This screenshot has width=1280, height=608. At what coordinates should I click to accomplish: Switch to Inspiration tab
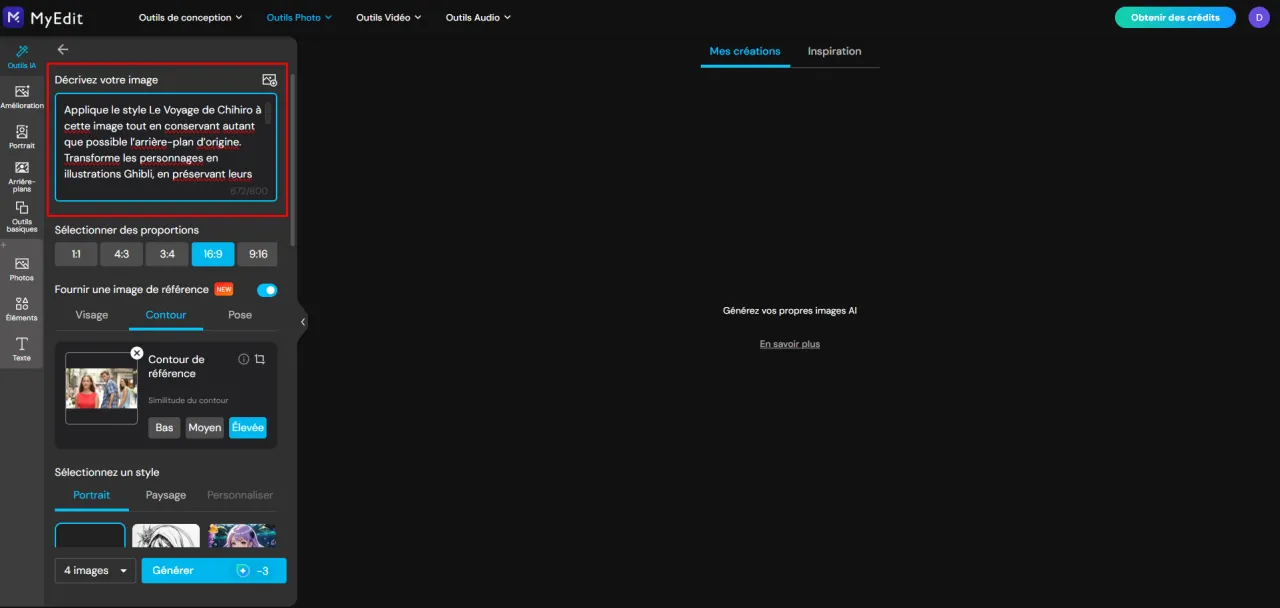pos(834,52)
